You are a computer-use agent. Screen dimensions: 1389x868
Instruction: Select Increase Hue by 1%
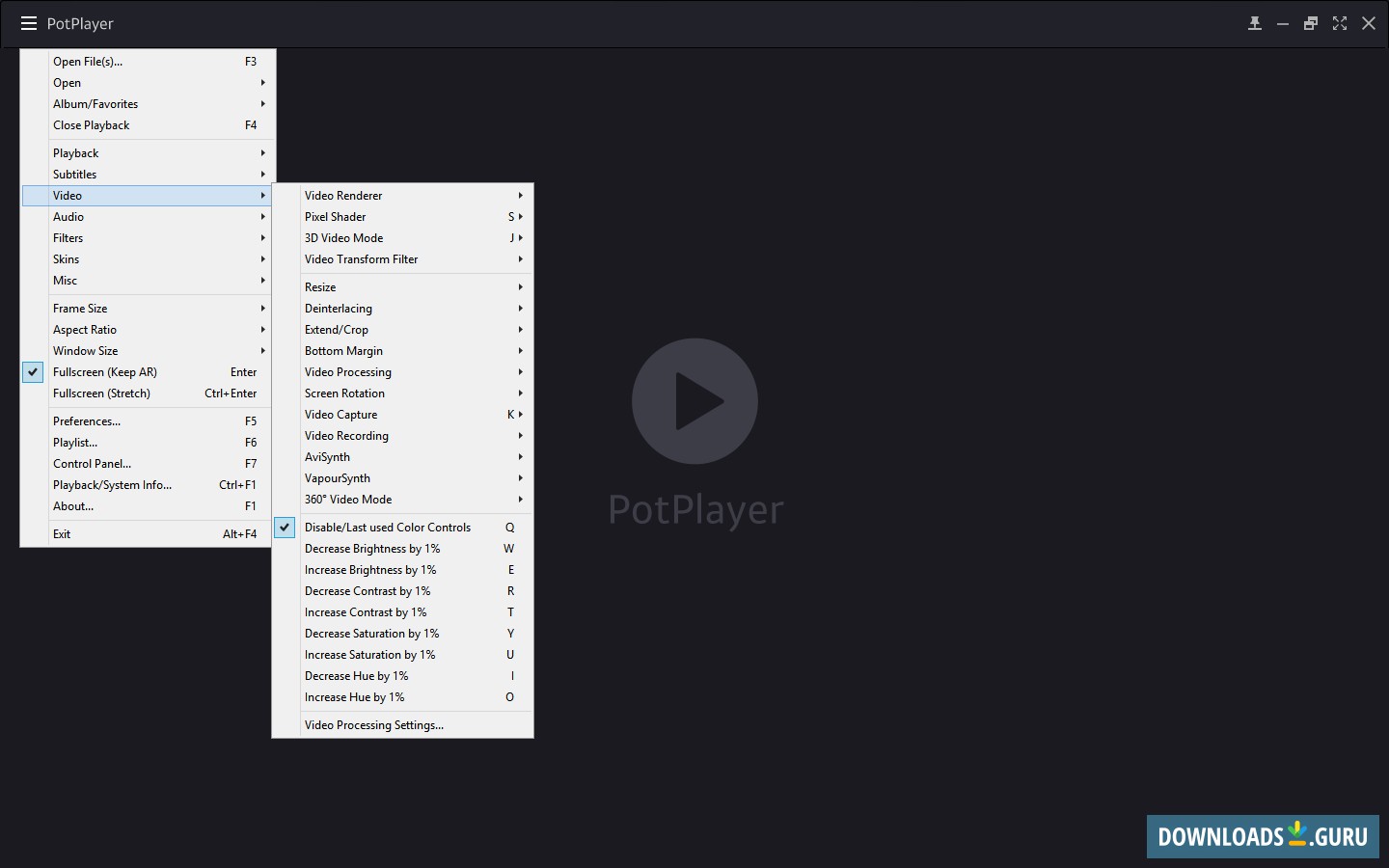pos(403,697)
